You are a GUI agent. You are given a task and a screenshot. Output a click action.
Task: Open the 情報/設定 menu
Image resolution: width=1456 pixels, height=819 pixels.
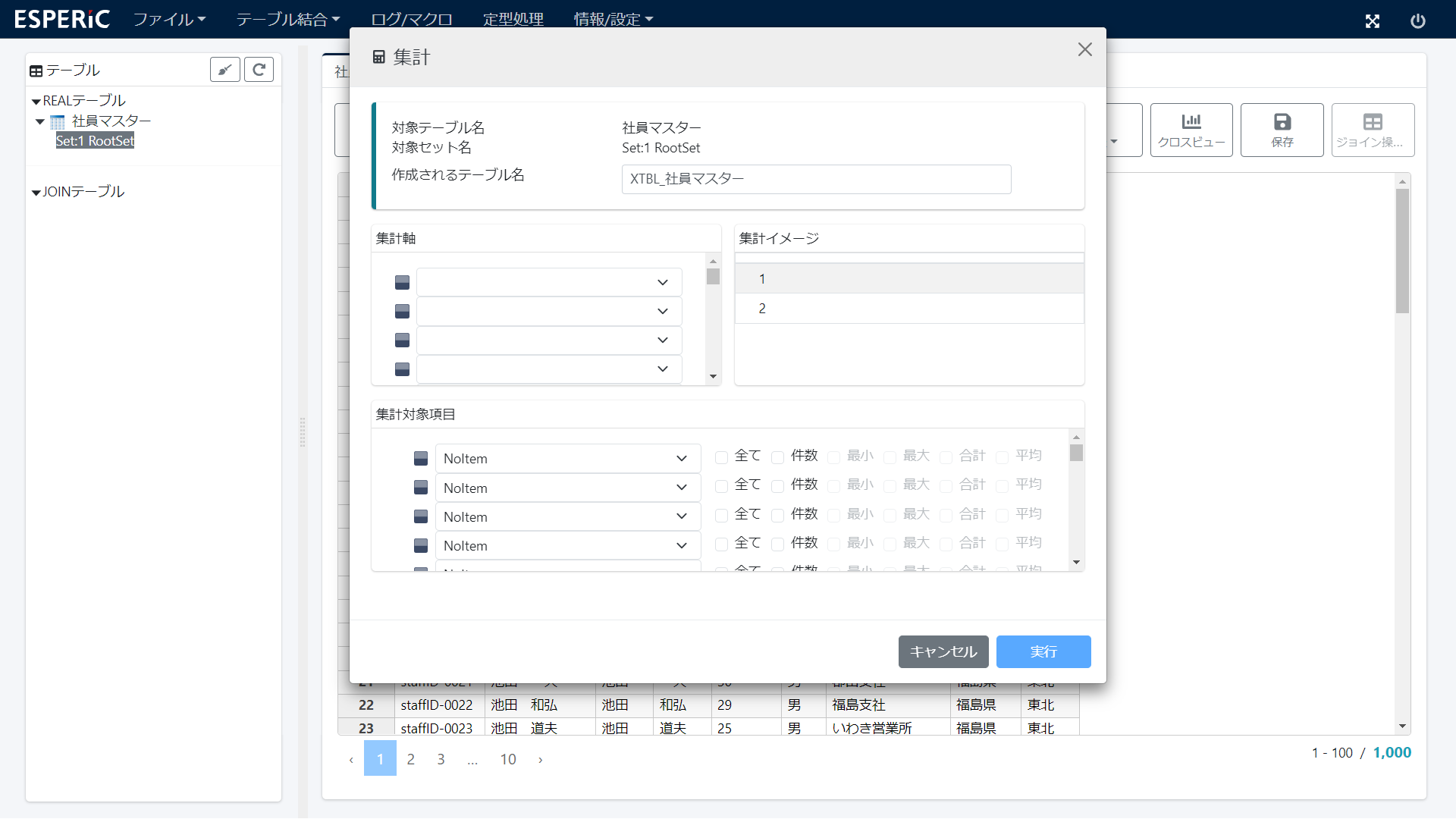[x=613, y=19]
